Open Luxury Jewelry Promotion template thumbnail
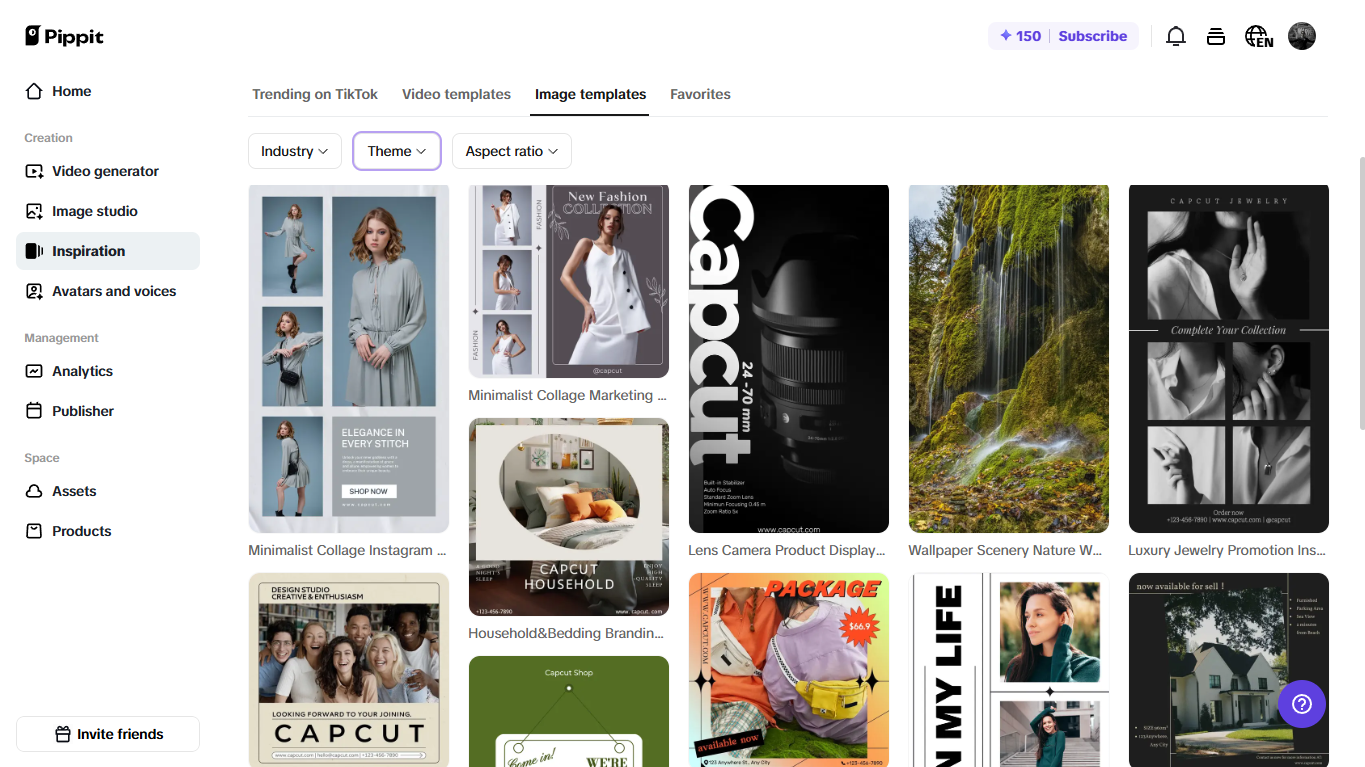The width and height of the screenshot is (1365, 767). (x=1229, y=358)
